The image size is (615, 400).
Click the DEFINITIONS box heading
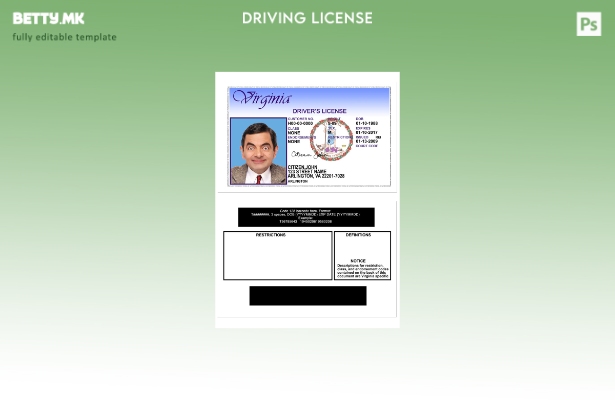(358, 235)
